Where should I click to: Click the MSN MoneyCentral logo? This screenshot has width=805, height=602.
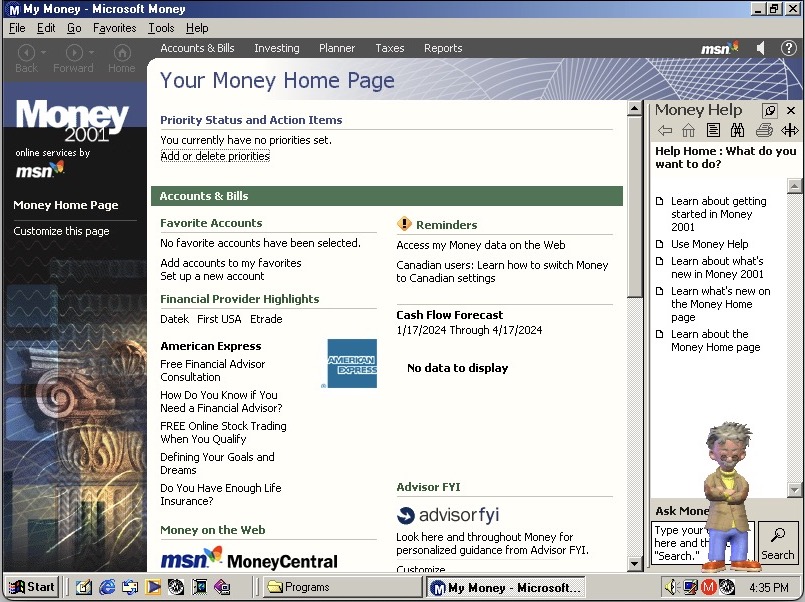(x=249, y=558)
